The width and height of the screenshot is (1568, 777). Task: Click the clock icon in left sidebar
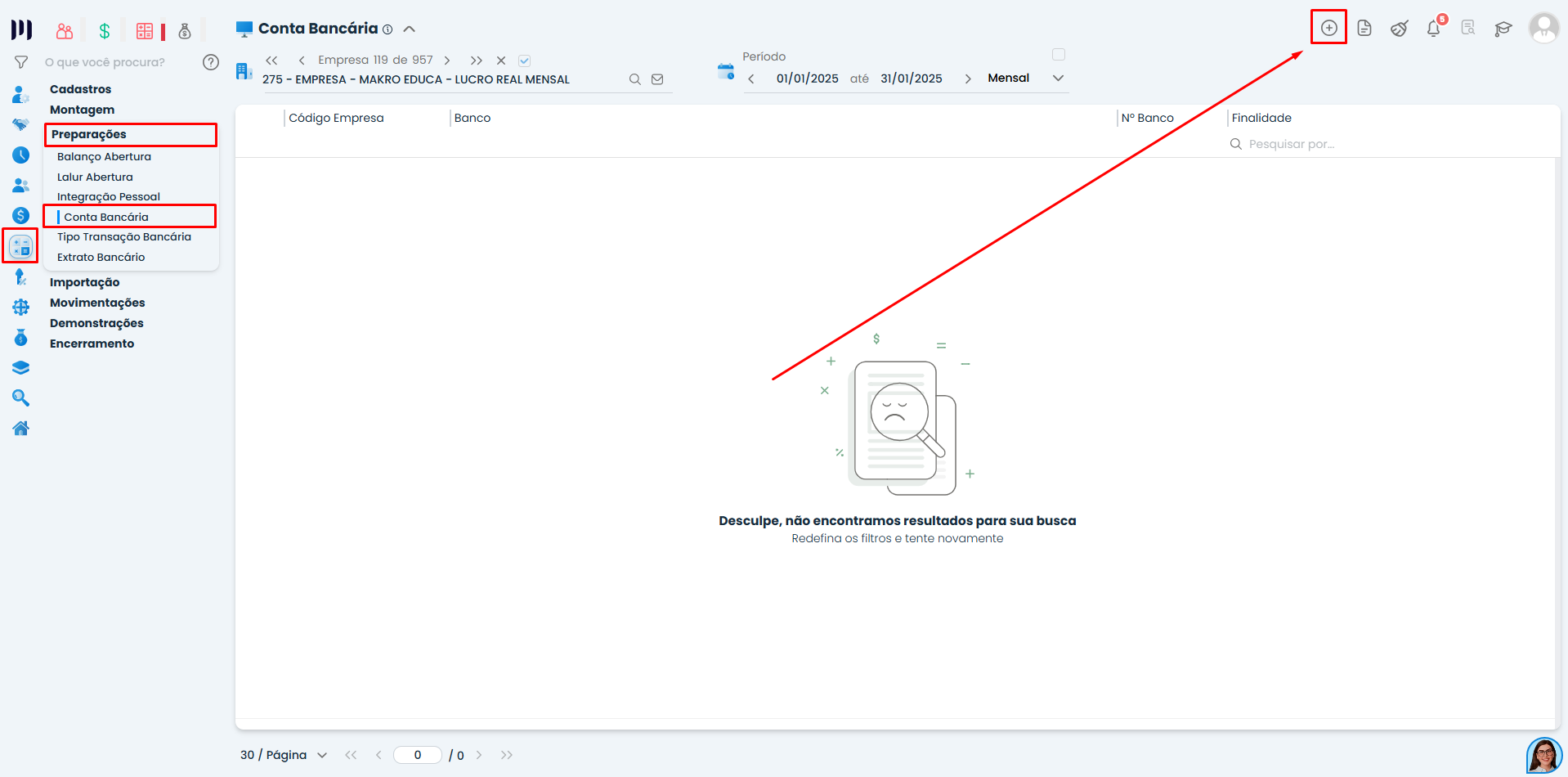21,155
